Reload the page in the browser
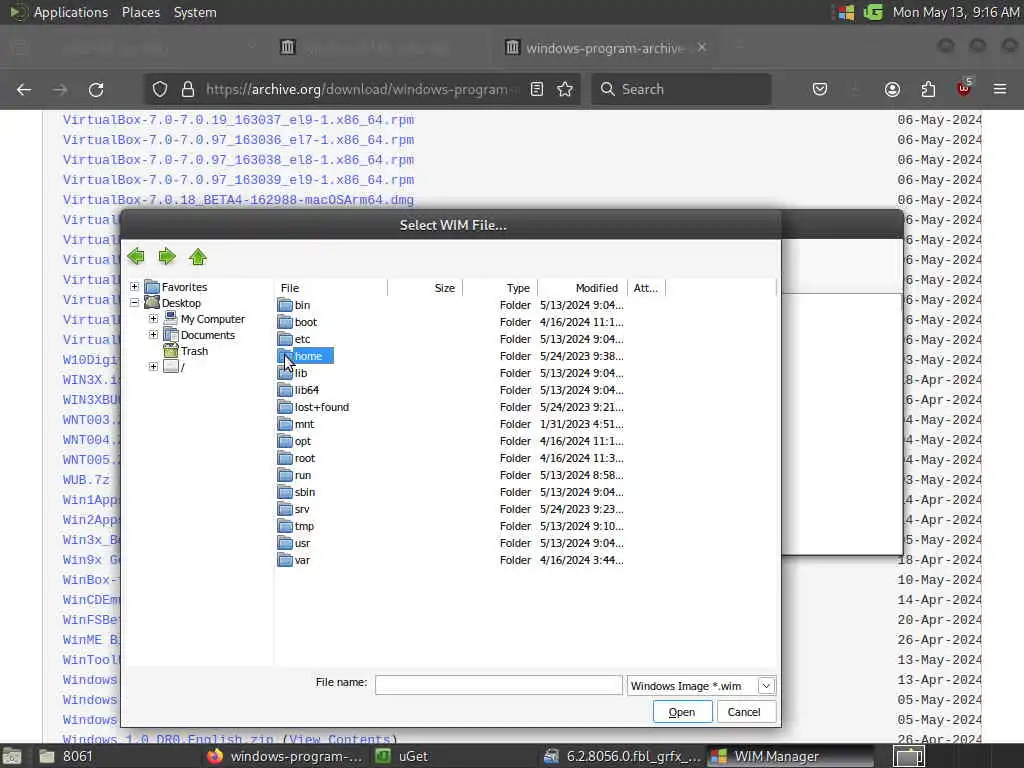The width and height of the screenshot is (1024, 768). pyautogui.click(x=96, y=89)
